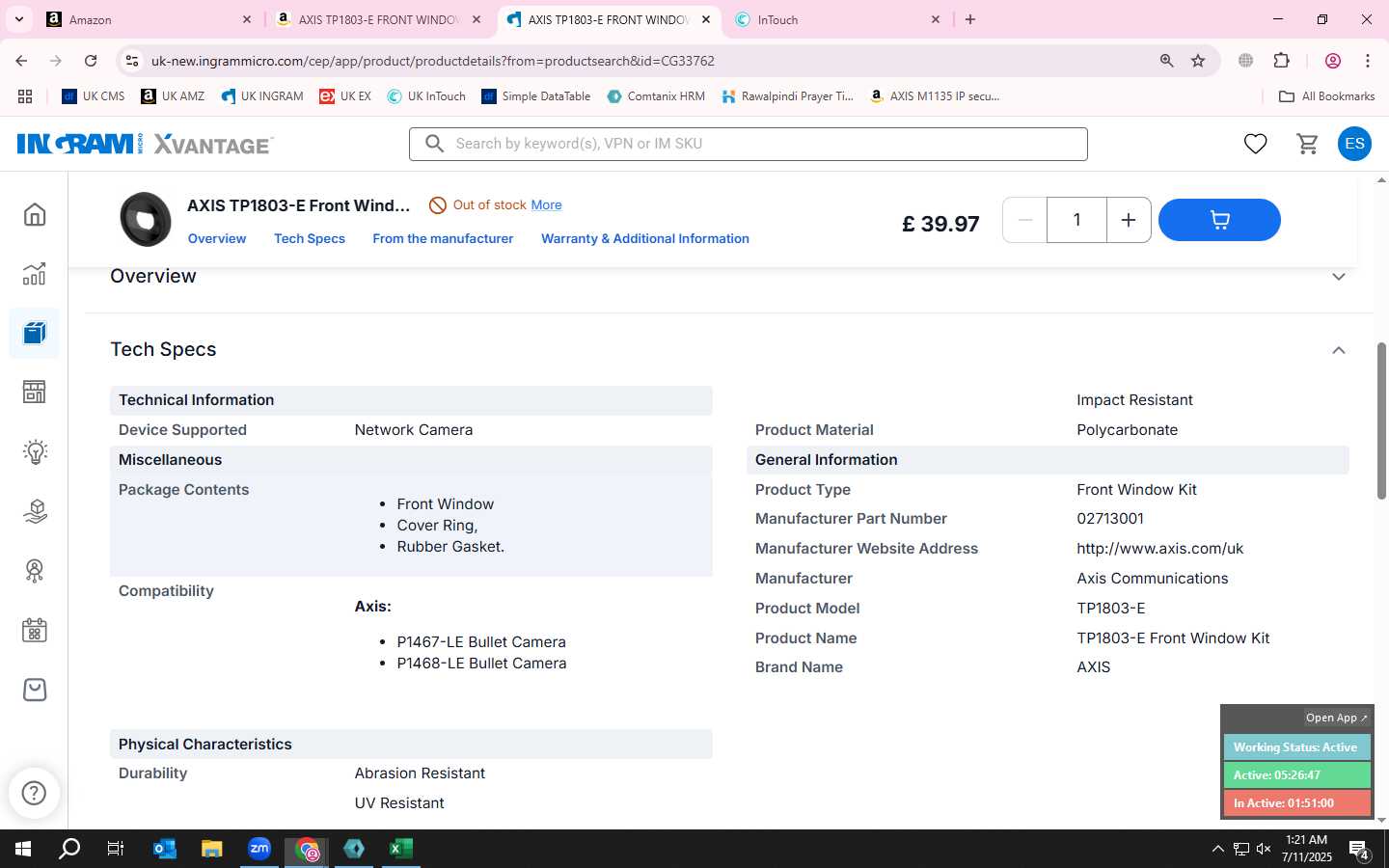Open the Home icon in left sidebar
This screenshot has width=1389, height=868.
(x=35, y=214)
